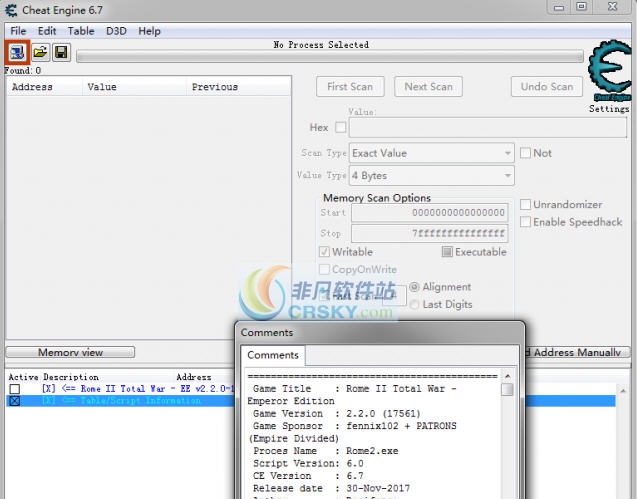Click the Description column header

click(71, 377)
